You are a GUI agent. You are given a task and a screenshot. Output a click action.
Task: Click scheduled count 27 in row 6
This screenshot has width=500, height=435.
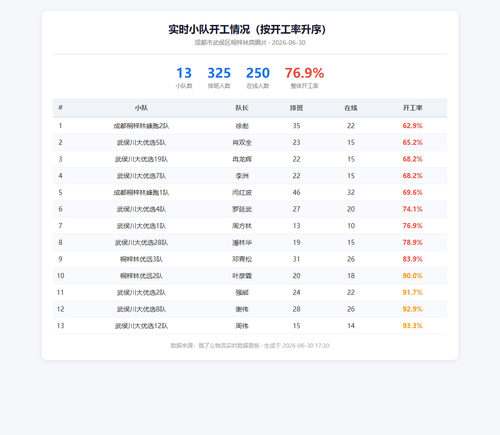[296, 209]
